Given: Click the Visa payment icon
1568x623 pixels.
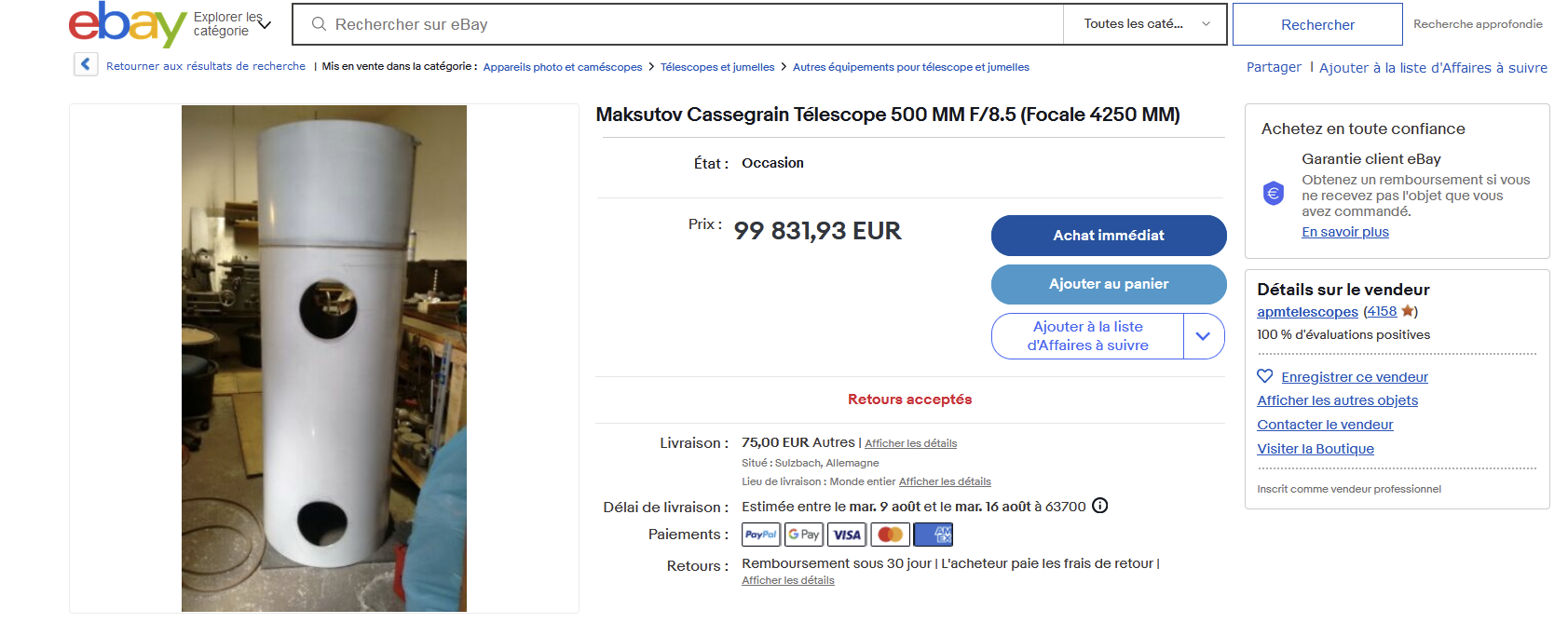Looking at the screenshot, I should pyautogui.click(x=847, y=535).
